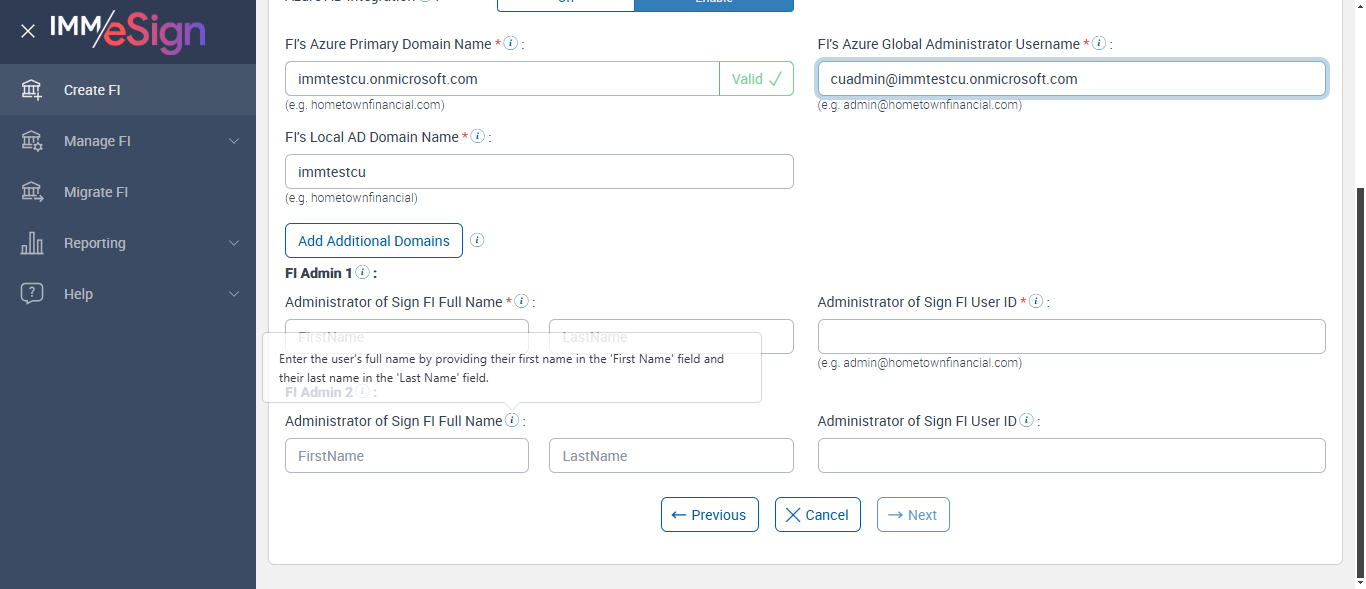Image resolution: width=1366 pixels, height=589 pixels.
Task: Open Reporting in sidebar
Action: pos(128,243)
